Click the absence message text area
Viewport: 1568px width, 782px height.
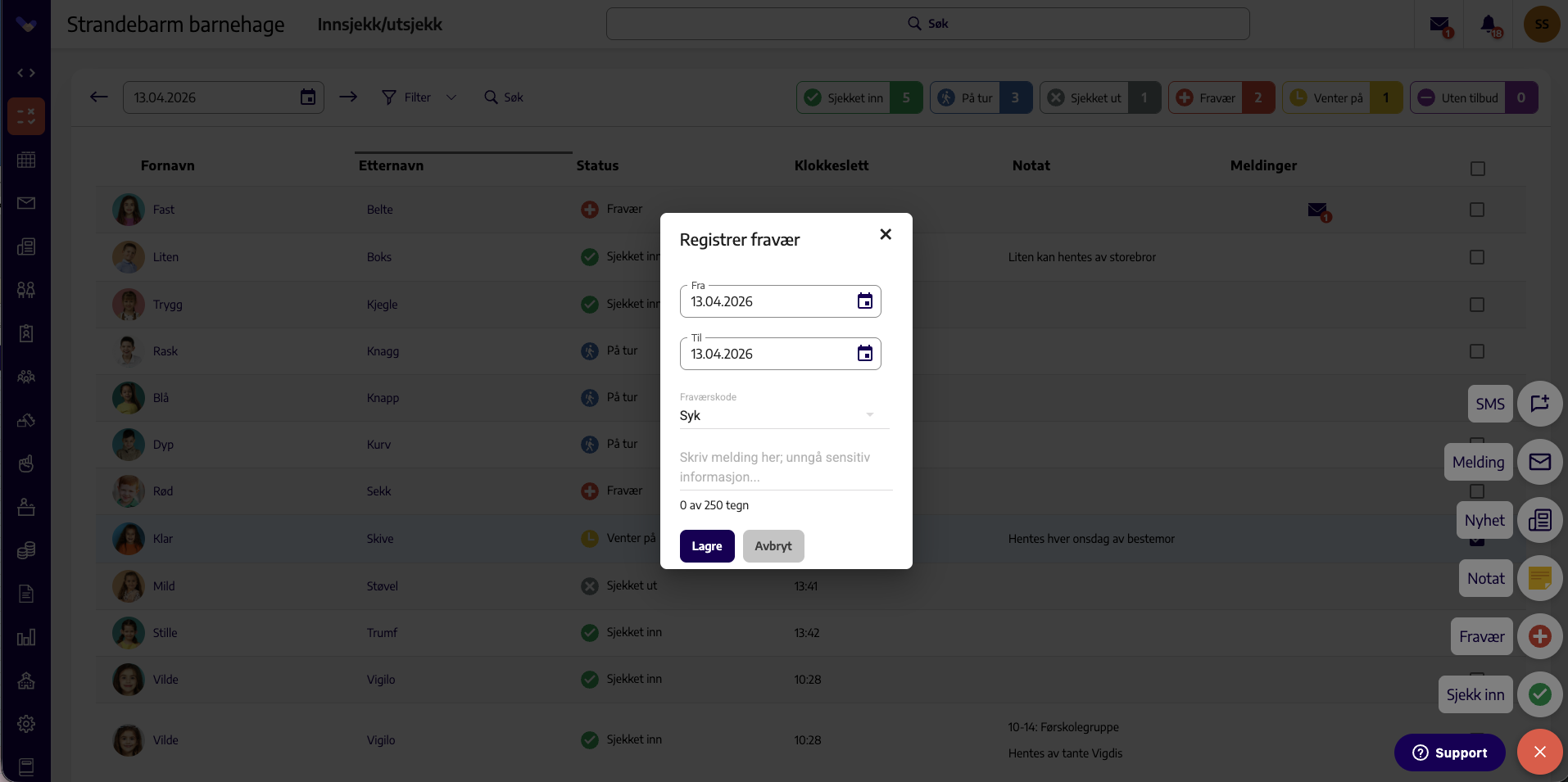point(785,467)
